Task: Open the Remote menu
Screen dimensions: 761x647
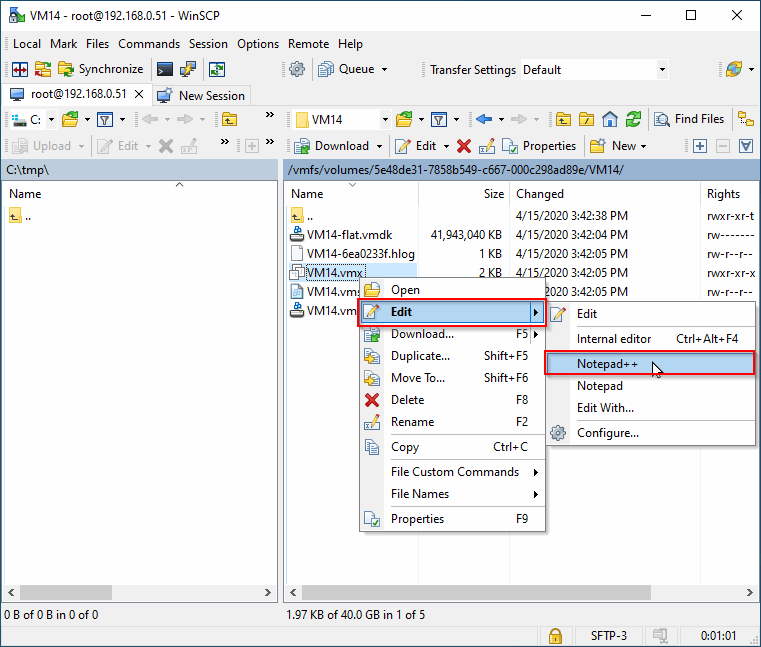Action: pos(308,44)
